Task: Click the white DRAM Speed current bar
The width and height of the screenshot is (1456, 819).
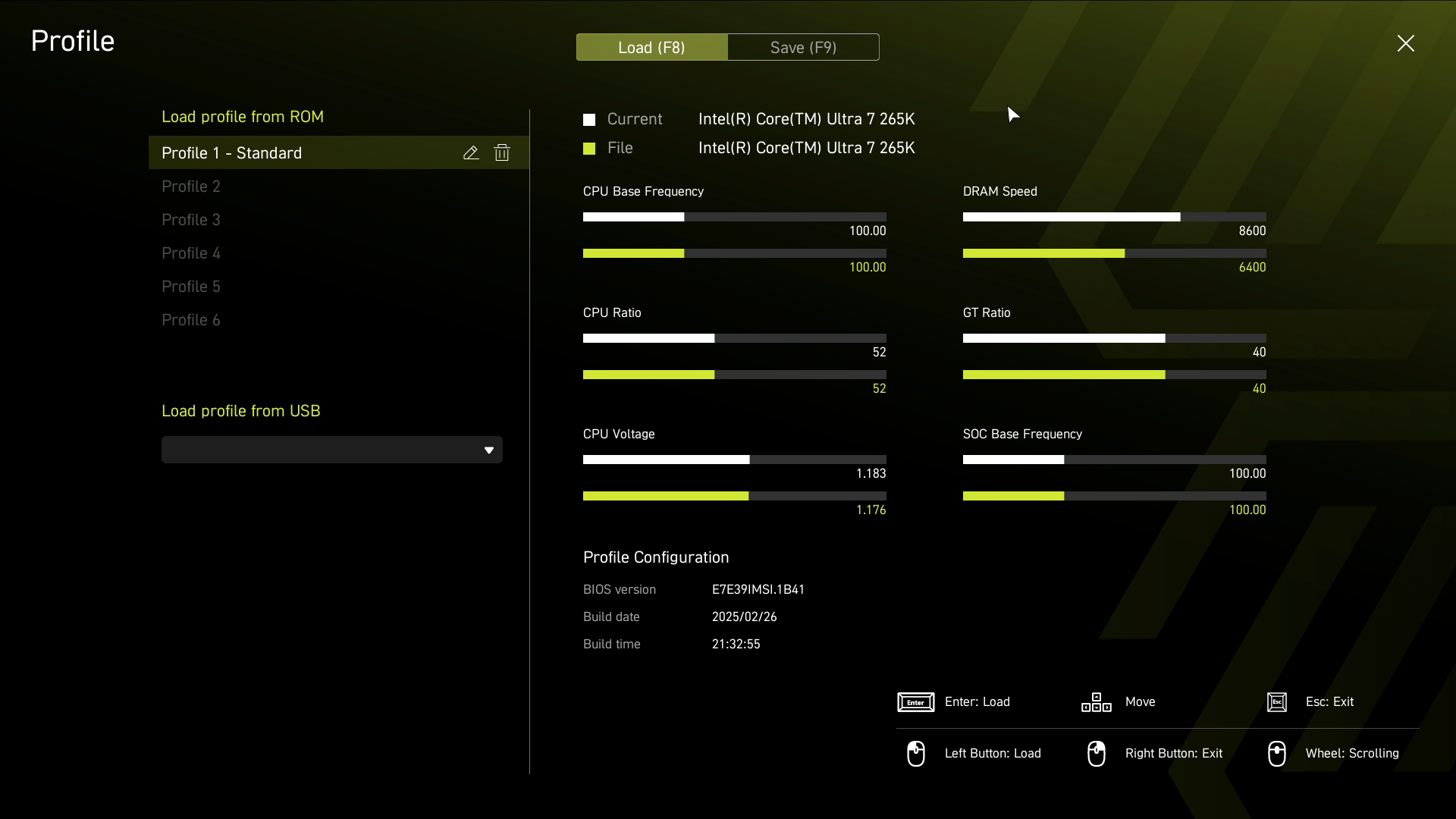Action: [x=1071, y=217]
